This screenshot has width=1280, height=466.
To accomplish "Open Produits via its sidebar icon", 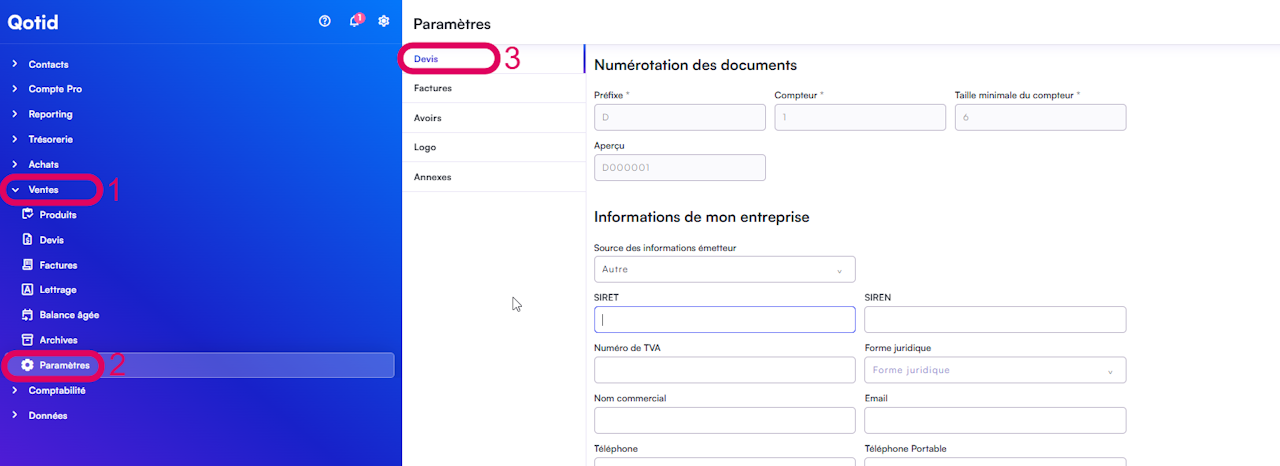I will click(x=28, y=215).
